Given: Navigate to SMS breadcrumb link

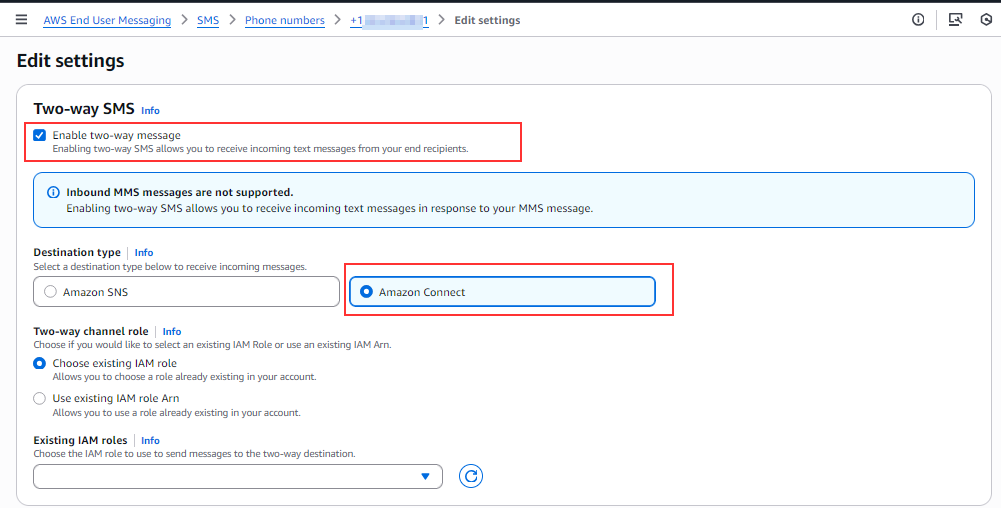Looking at the screenshot, I should pyautogui.click(x=208, y=20).
